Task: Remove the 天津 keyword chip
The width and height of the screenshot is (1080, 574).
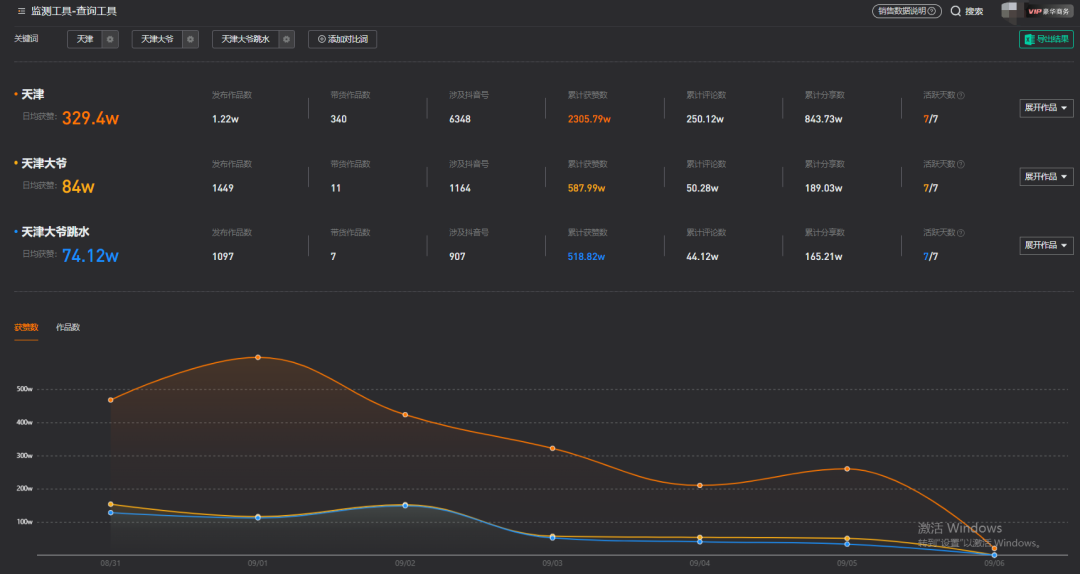Action: coord(110,39)
